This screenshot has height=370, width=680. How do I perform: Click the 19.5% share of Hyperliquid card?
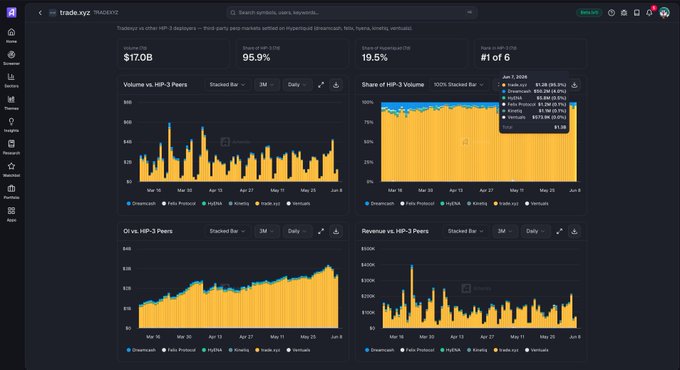(411, 53)
